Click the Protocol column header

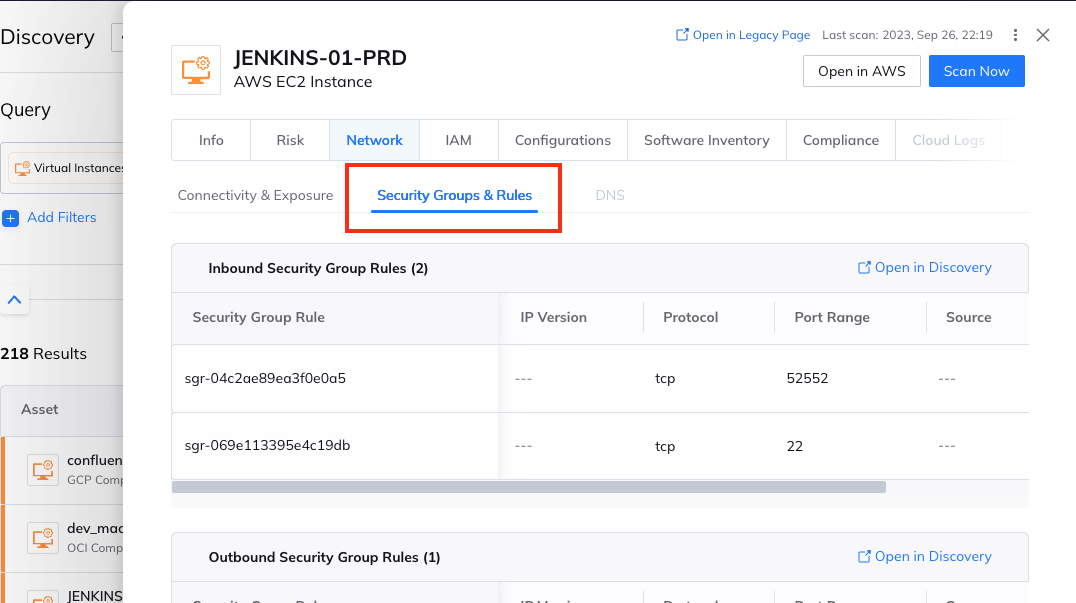click(690, 318)
